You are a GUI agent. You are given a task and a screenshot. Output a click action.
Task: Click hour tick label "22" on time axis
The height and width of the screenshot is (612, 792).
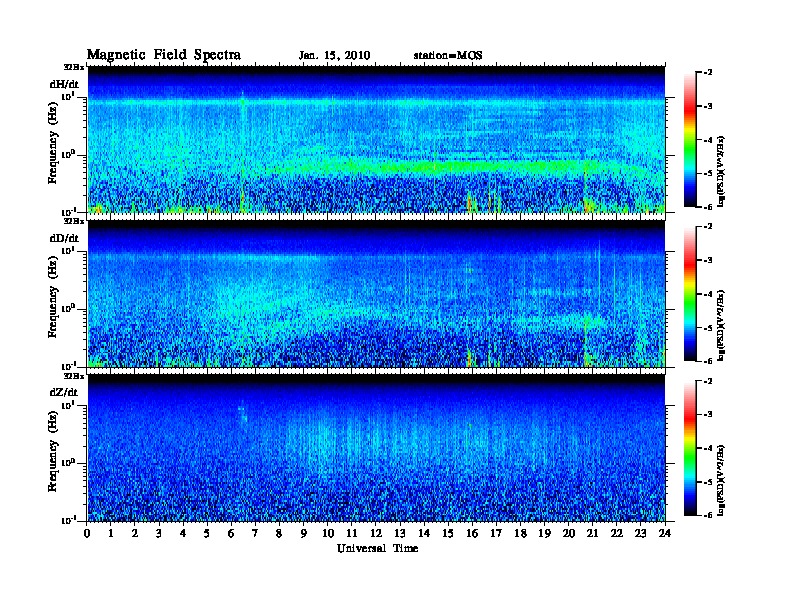click(616, 533)
